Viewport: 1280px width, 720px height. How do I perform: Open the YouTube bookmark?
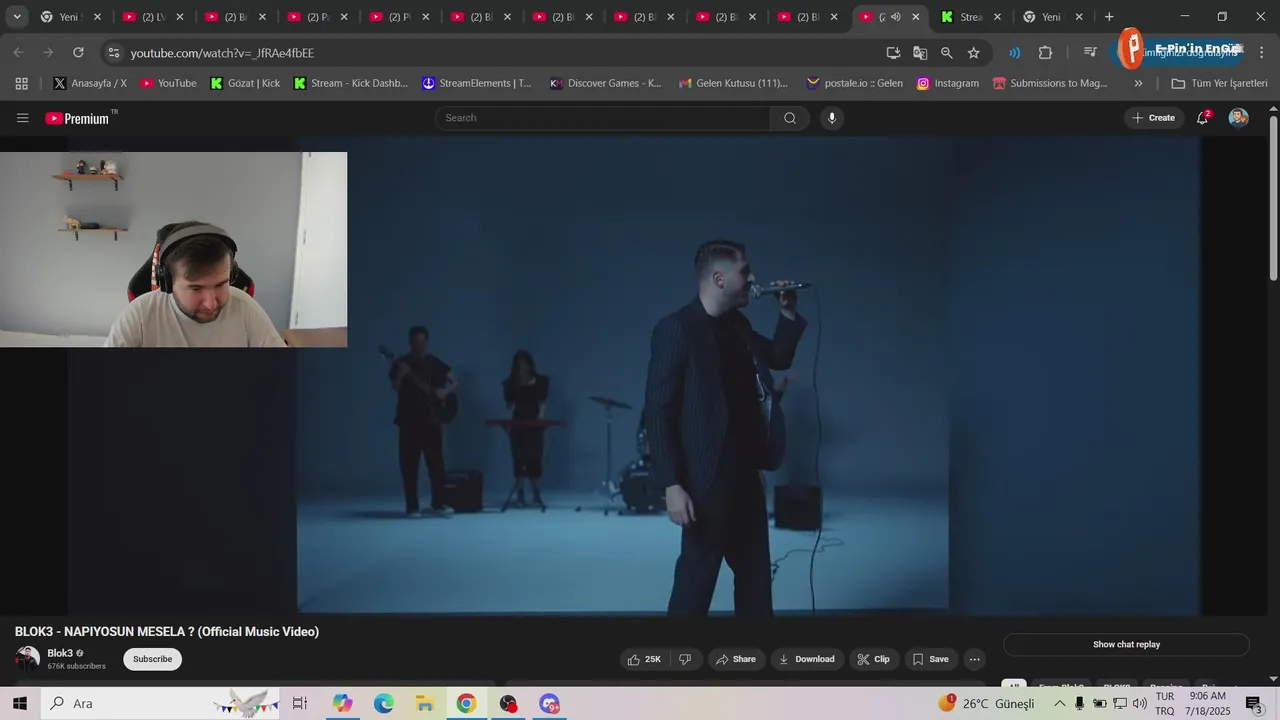[x=168, y=83]
